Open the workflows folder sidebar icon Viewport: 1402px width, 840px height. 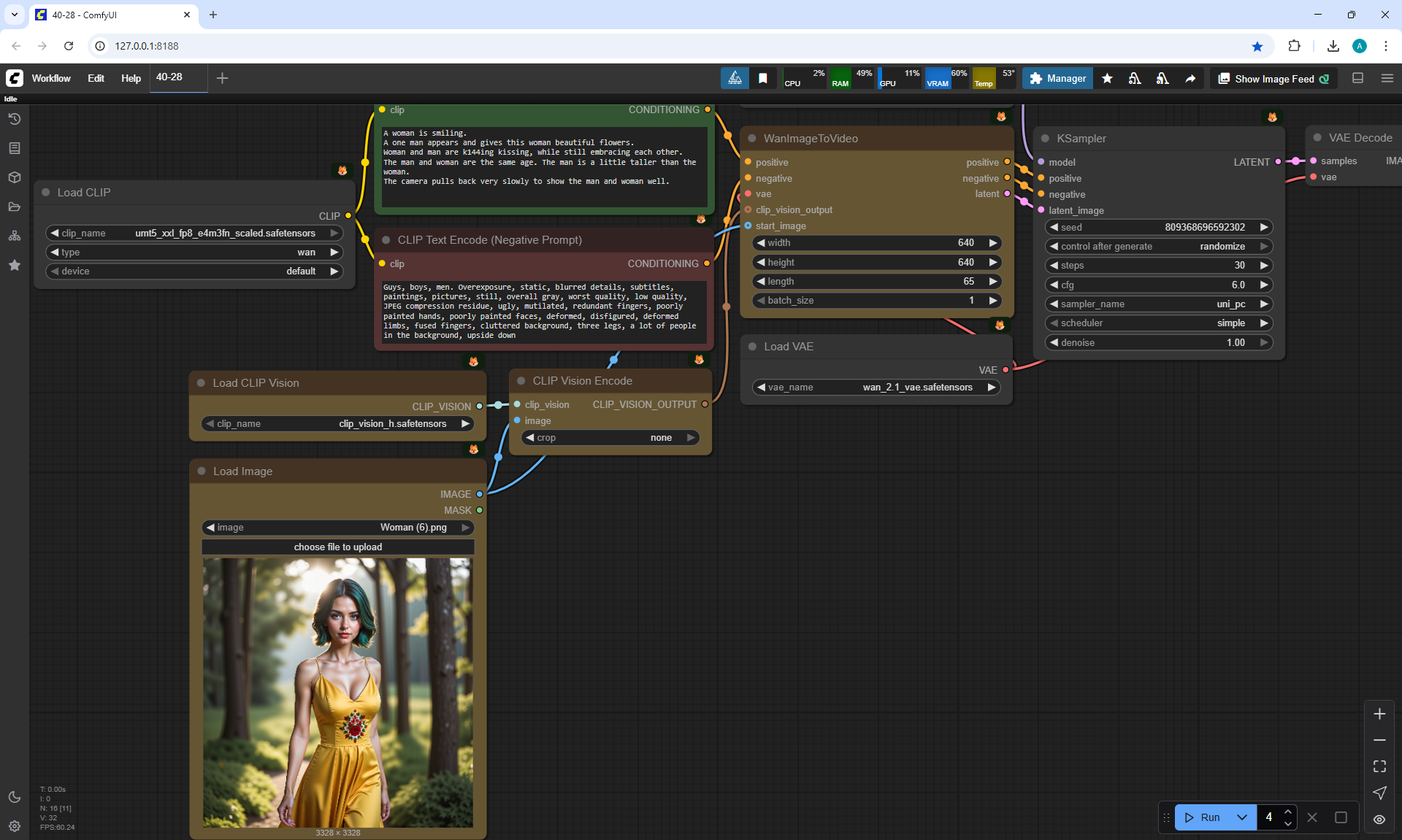[x=14, y=207]
